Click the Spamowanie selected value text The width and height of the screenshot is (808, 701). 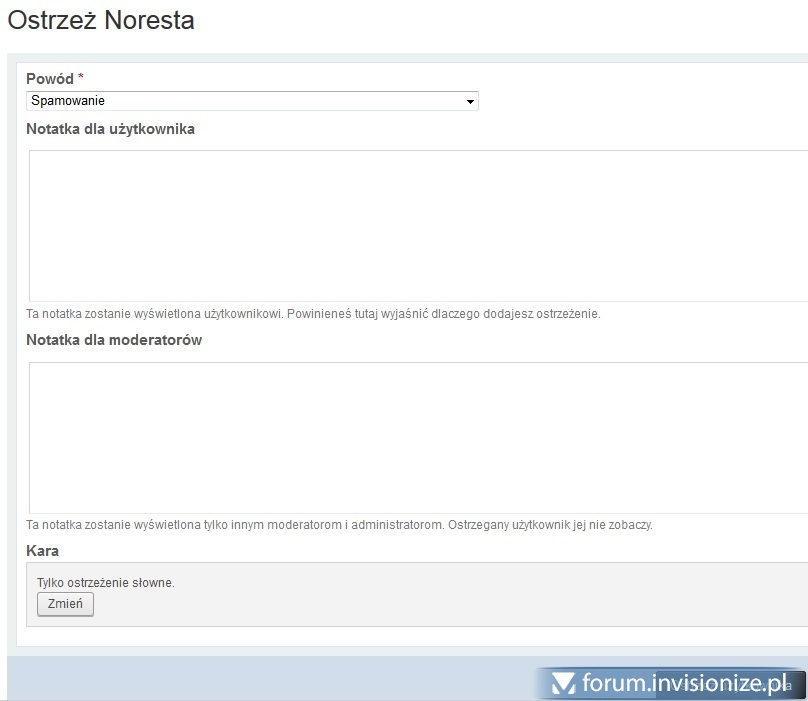click(x=68, y=101)
